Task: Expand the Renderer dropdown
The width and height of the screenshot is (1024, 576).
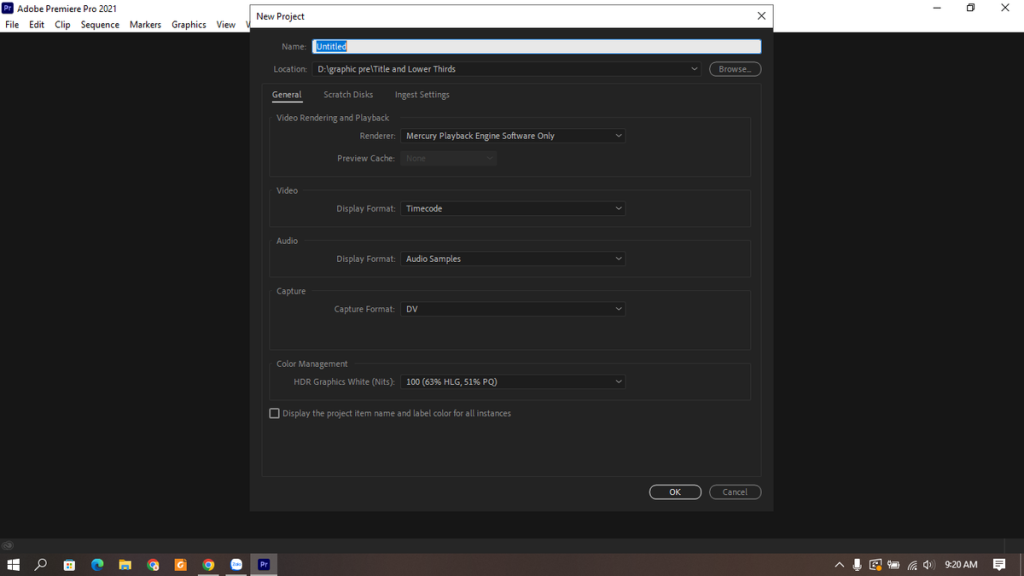Action: point(513,136)
